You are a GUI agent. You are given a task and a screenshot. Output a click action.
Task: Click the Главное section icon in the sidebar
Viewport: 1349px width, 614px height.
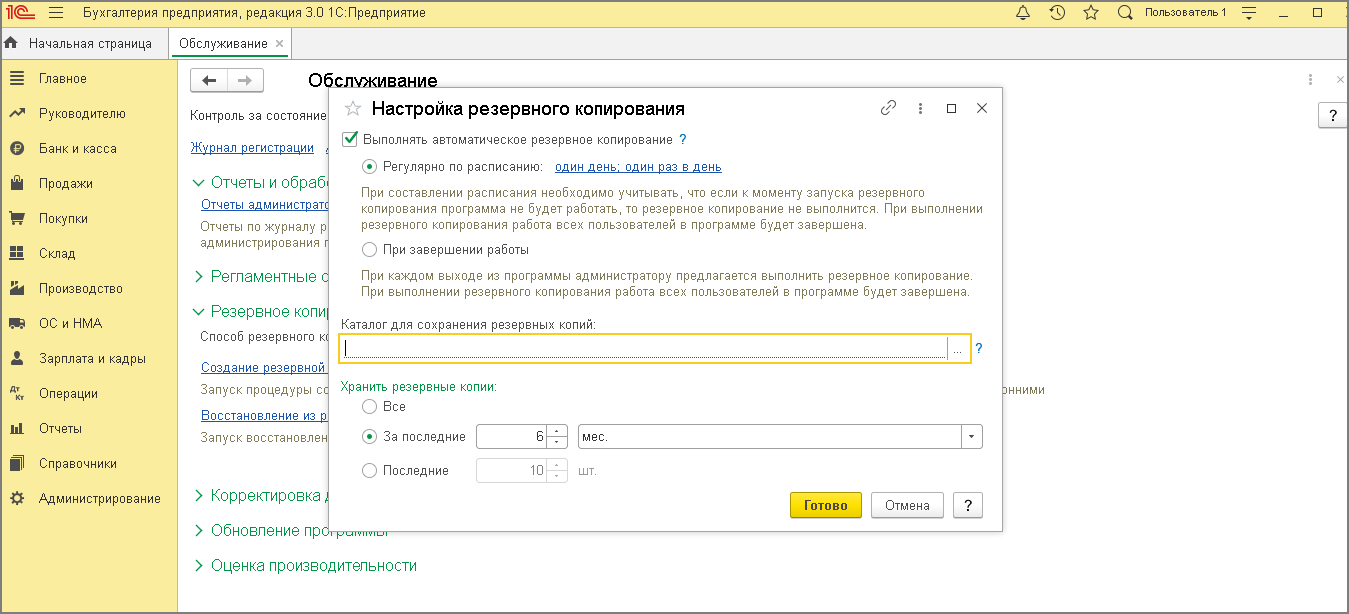tap(16, 78)
